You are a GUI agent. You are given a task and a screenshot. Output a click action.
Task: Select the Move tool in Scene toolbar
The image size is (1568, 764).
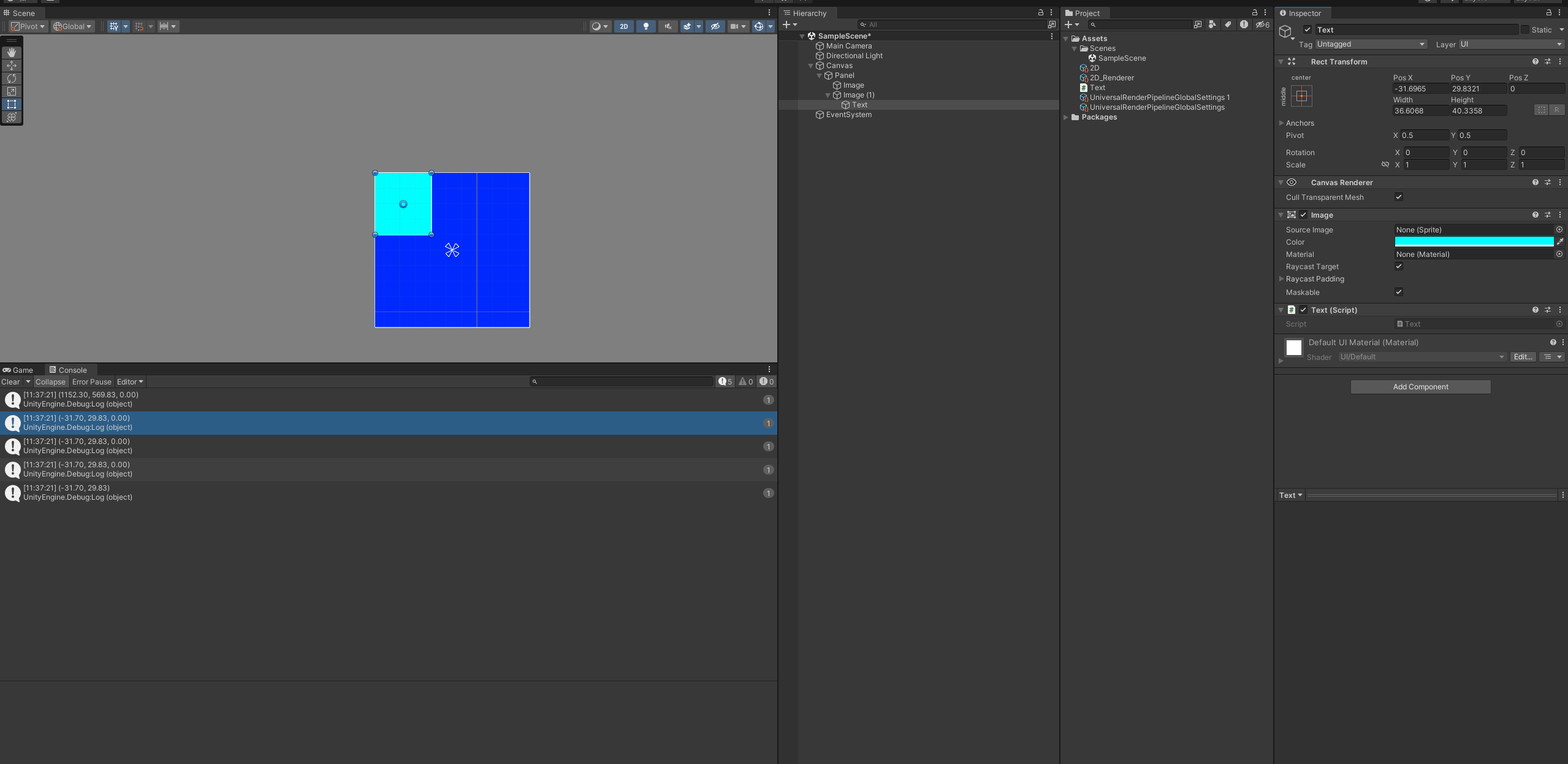click(x=12, y=66)
